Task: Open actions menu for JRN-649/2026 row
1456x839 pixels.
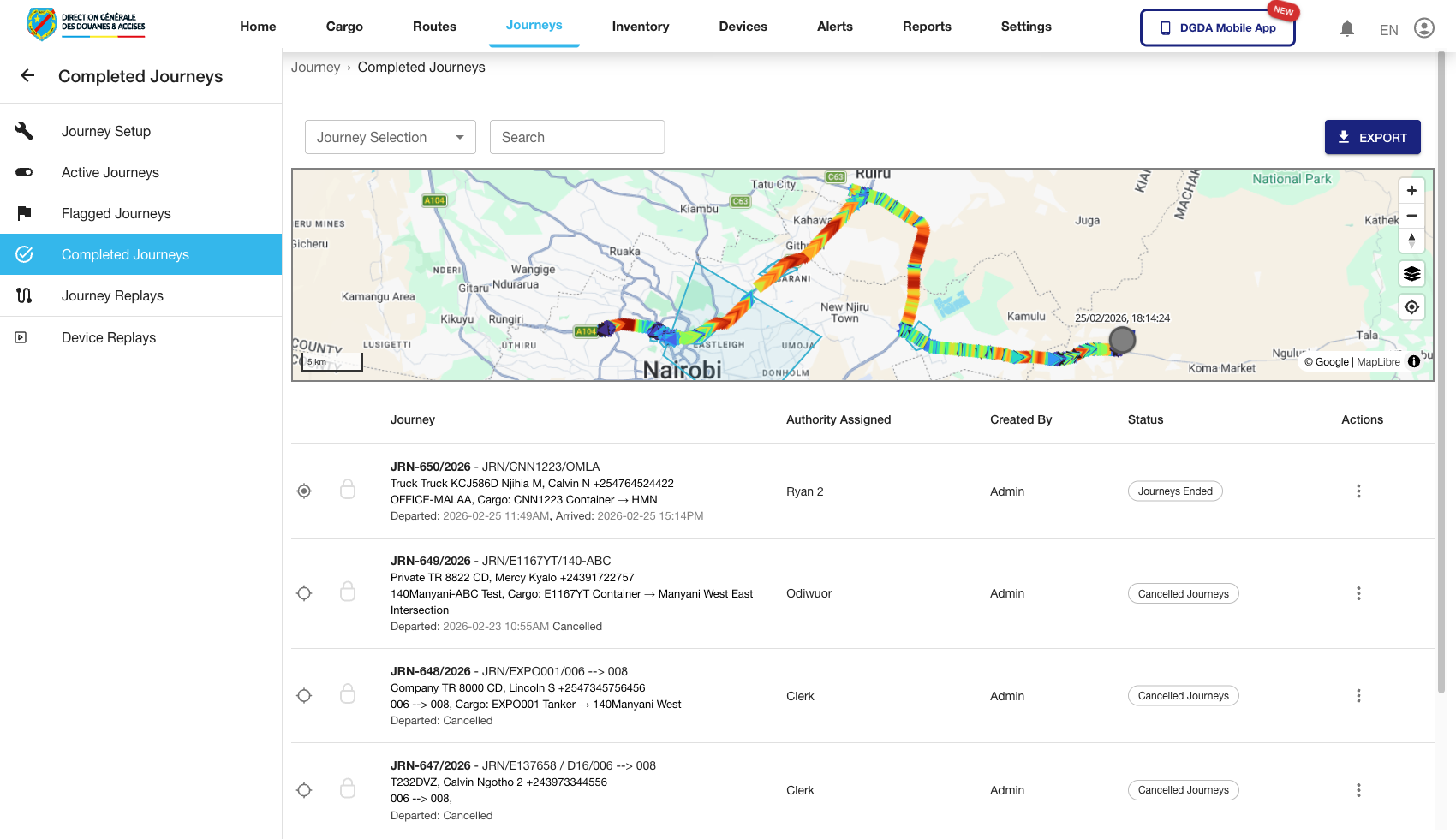Action: tap(1358, 593)
